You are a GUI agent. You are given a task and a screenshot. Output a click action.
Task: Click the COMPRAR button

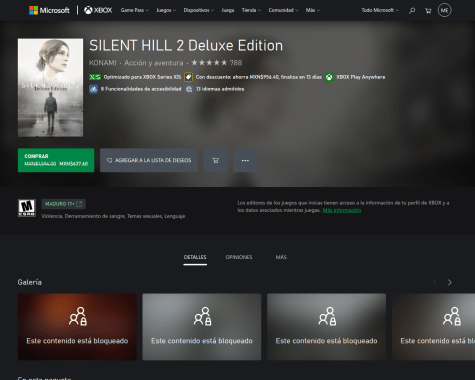coord(56,160)
